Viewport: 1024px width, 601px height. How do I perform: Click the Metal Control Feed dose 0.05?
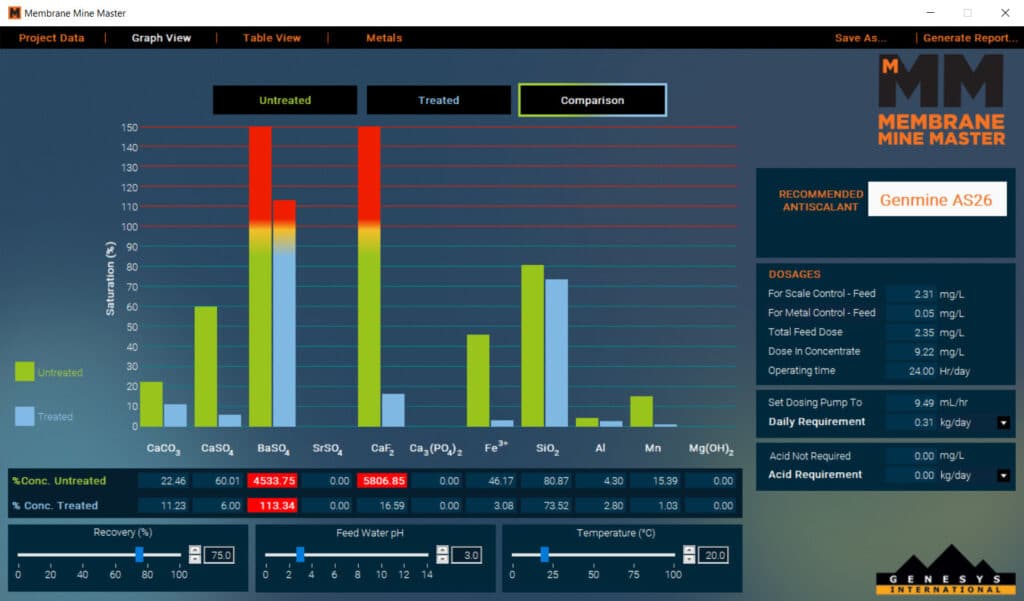[x=911, y=314]
